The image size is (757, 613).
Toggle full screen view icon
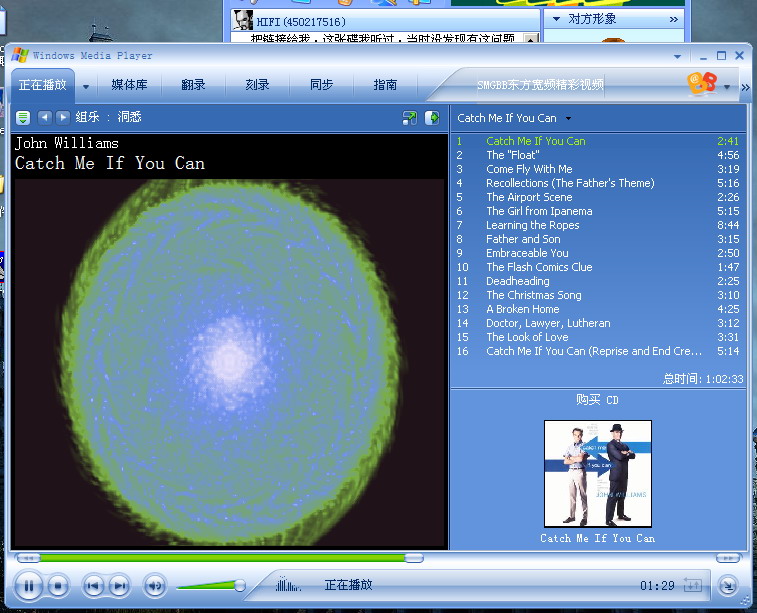tap(409, 118)
